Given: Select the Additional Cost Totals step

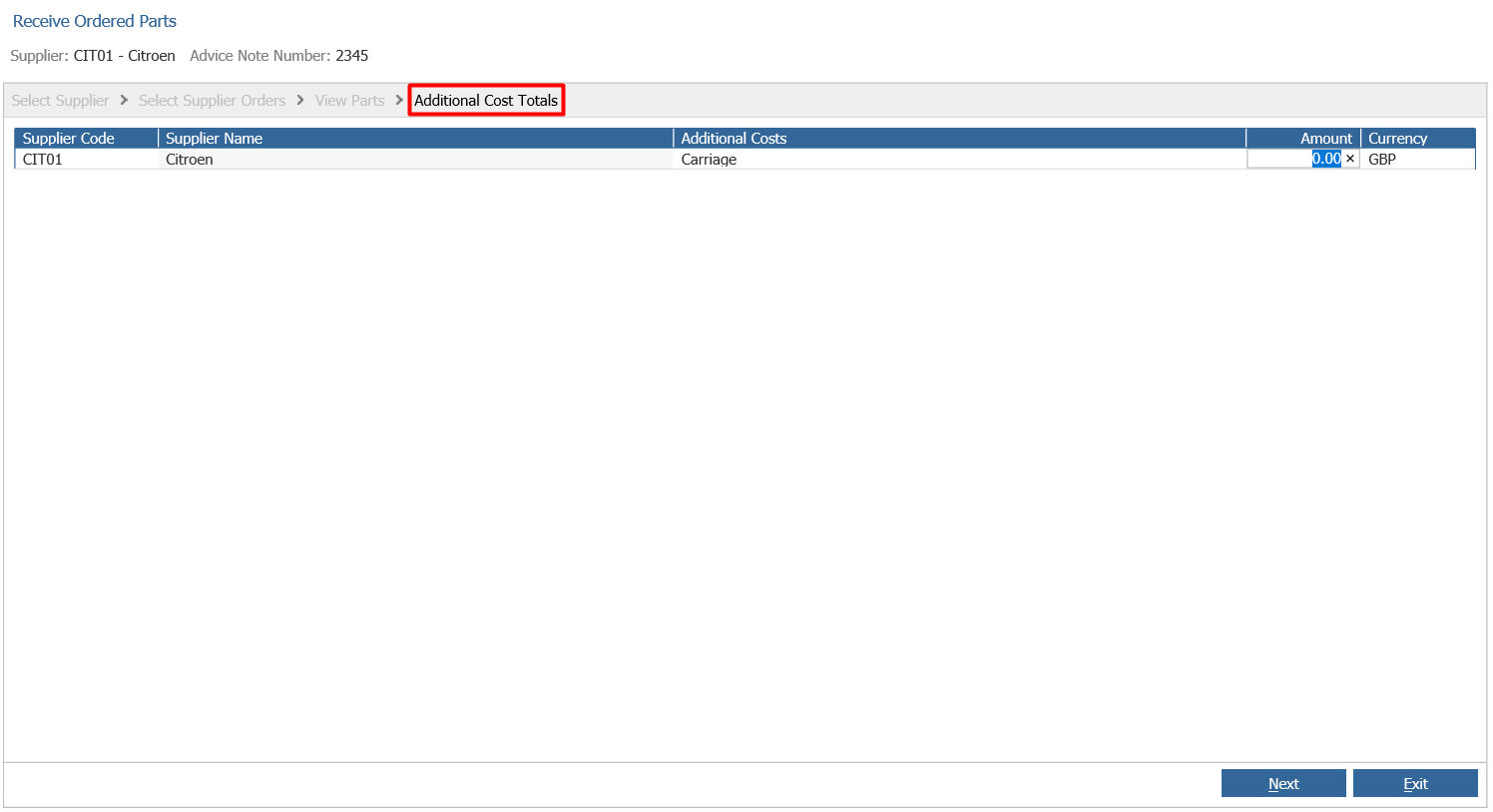Looking at the screenshot, I should point(486,100).
